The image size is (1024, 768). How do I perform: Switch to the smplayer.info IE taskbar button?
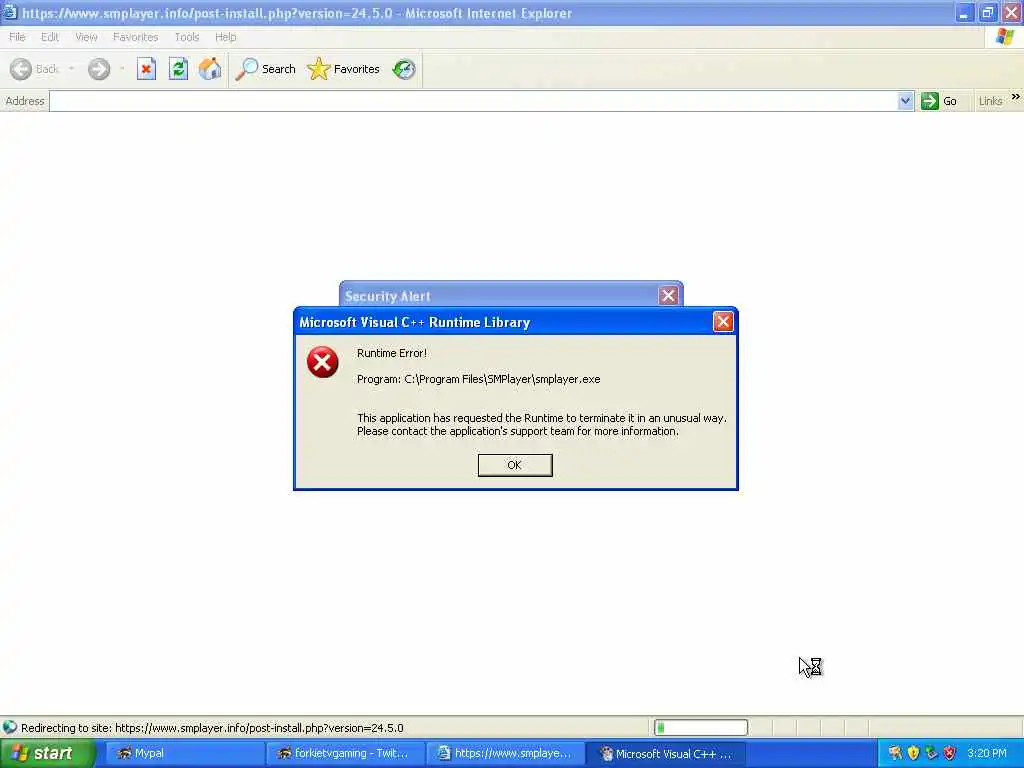pyautogui.click(x=505, y=754)
